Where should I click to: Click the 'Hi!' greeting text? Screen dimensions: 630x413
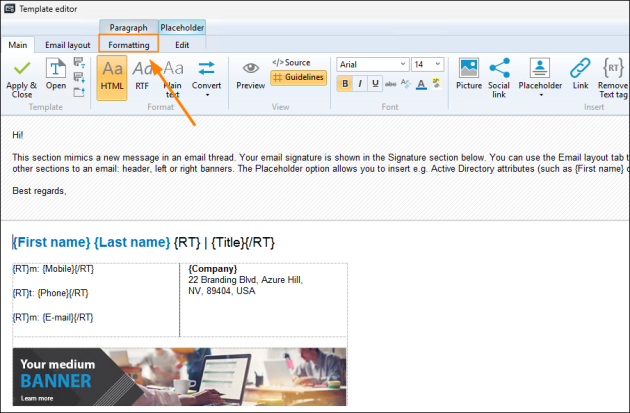pyautogui.click(x=18, y=135)
